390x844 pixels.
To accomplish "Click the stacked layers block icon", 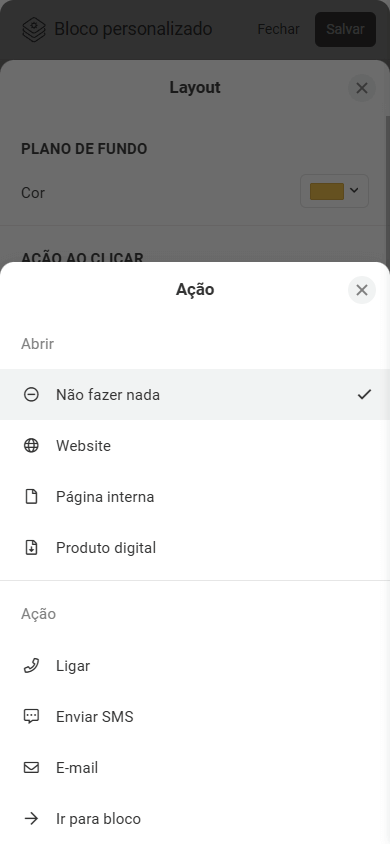I will (x=33, y=29).
